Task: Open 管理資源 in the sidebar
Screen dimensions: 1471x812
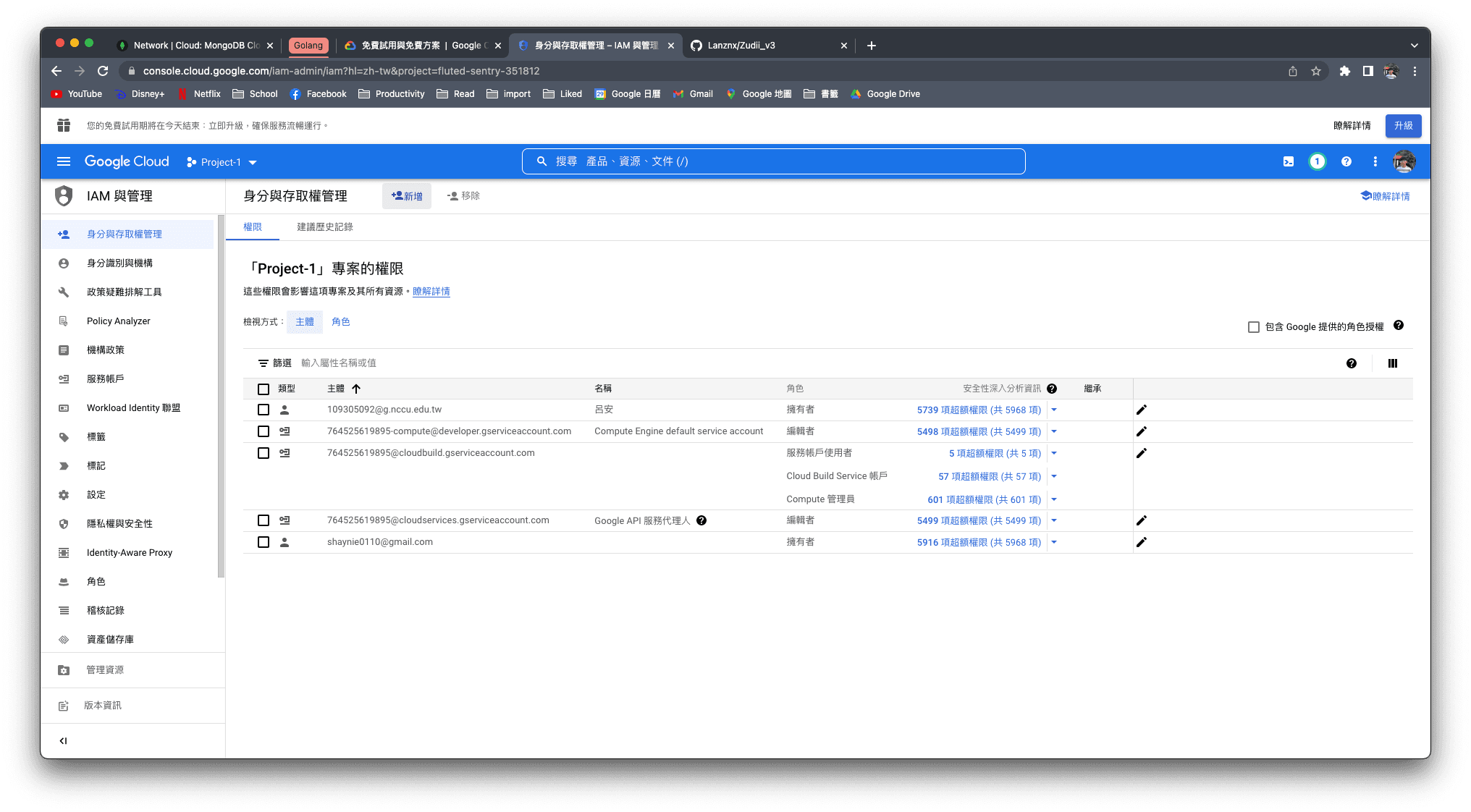Action: [105, 670]
